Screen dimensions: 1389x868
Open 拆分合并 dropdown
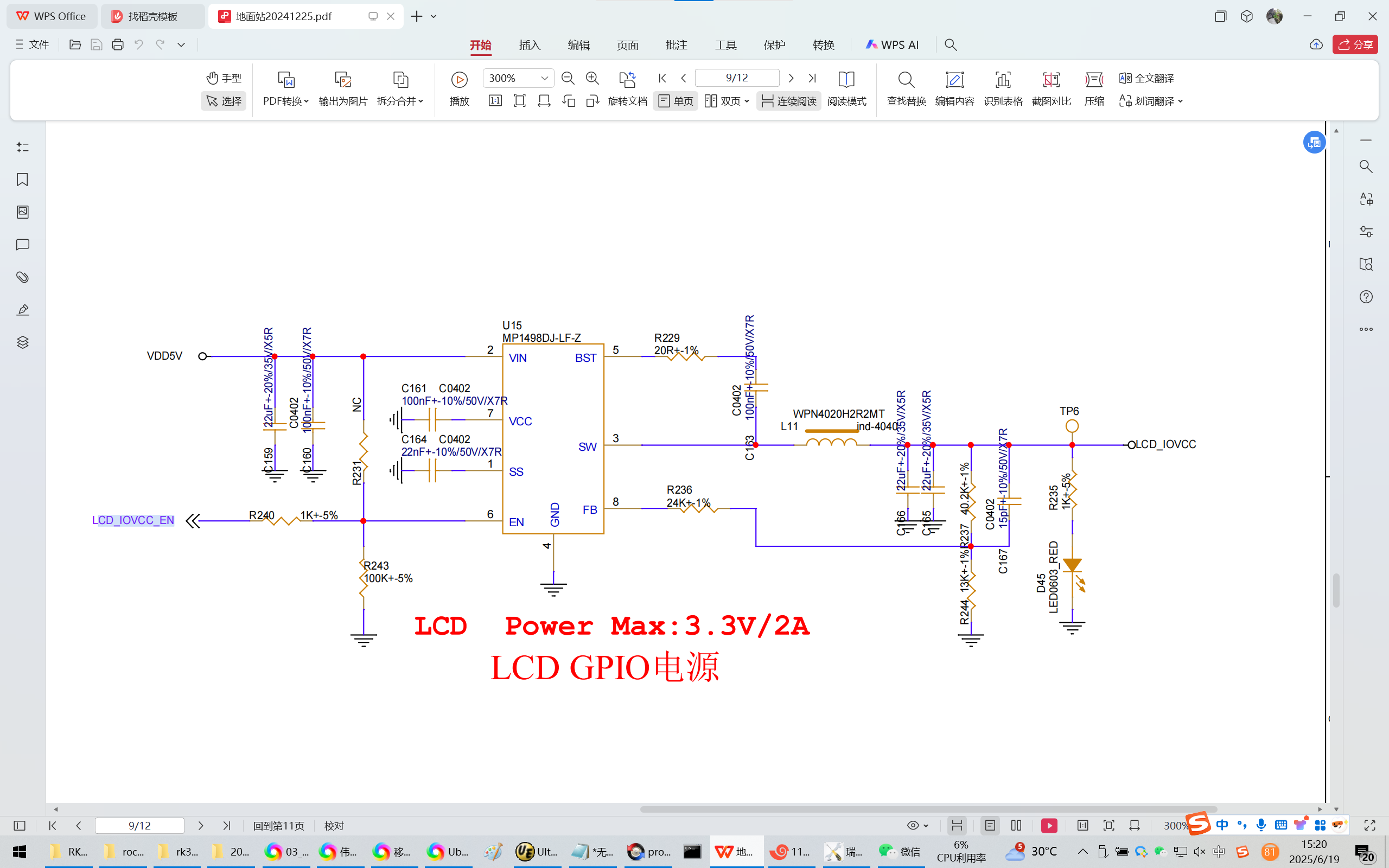tap(400, 101)
